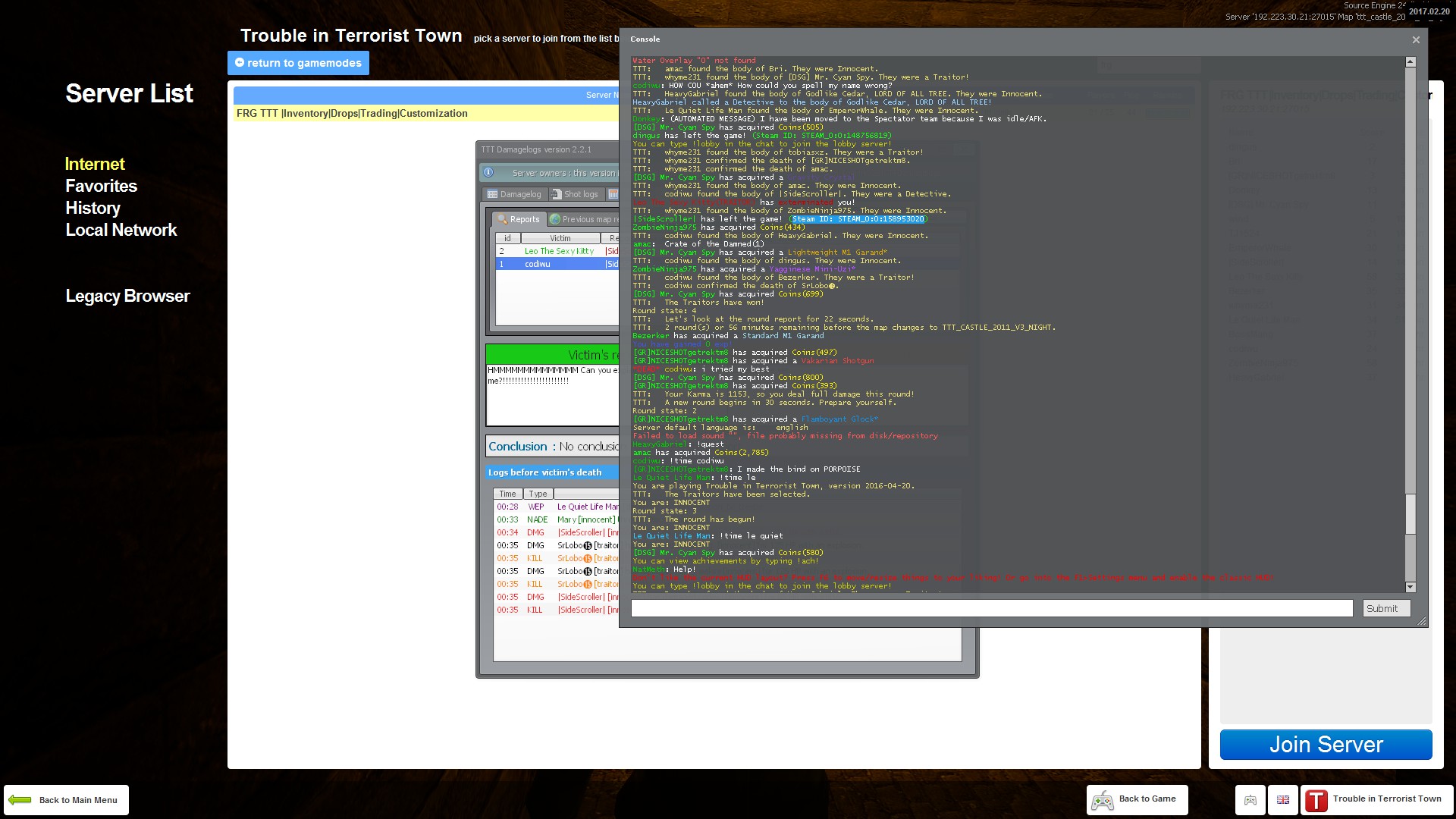Close the Console window with X
The width and height of the screenshot is (1456, 819).
pyautogui.click(x=1416, y=39)
